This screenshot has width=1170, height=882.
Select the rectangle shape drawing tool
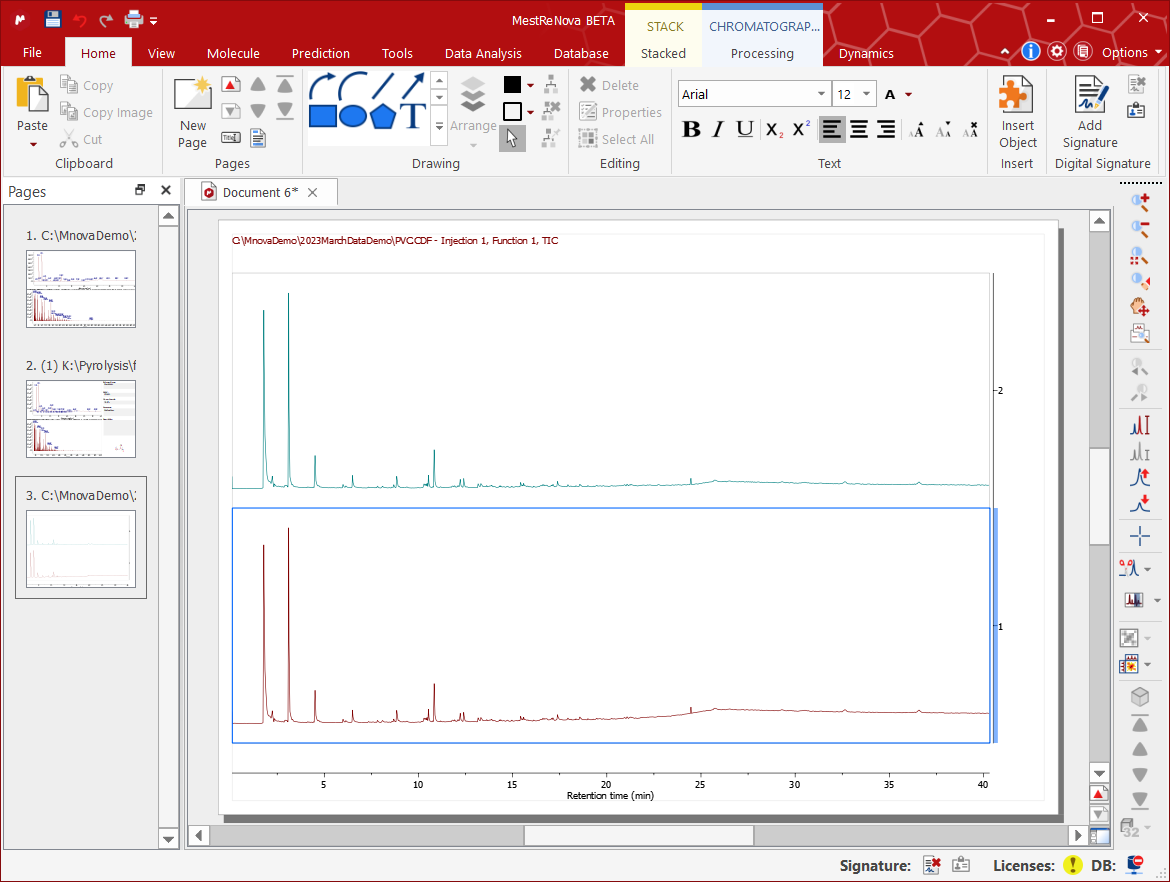(x=322, y=116)
